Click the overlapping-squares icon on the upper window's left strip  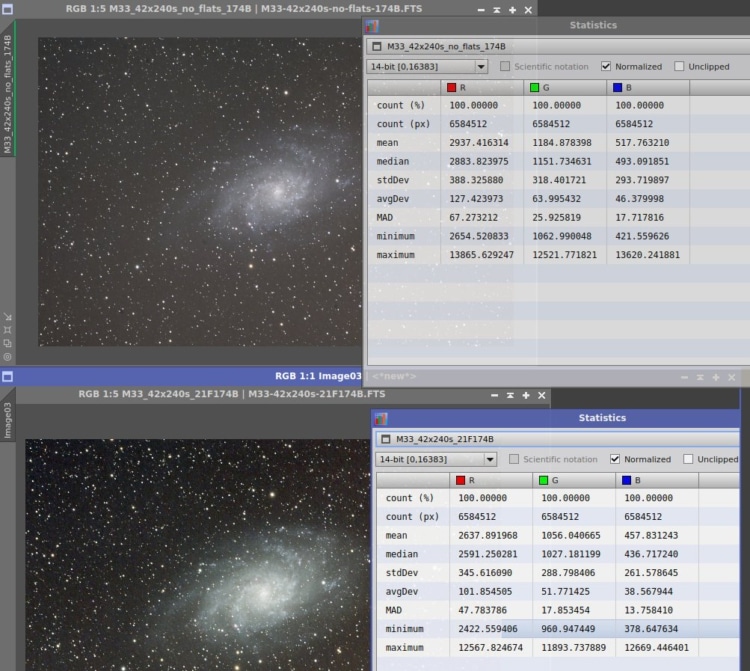[8, 343]
